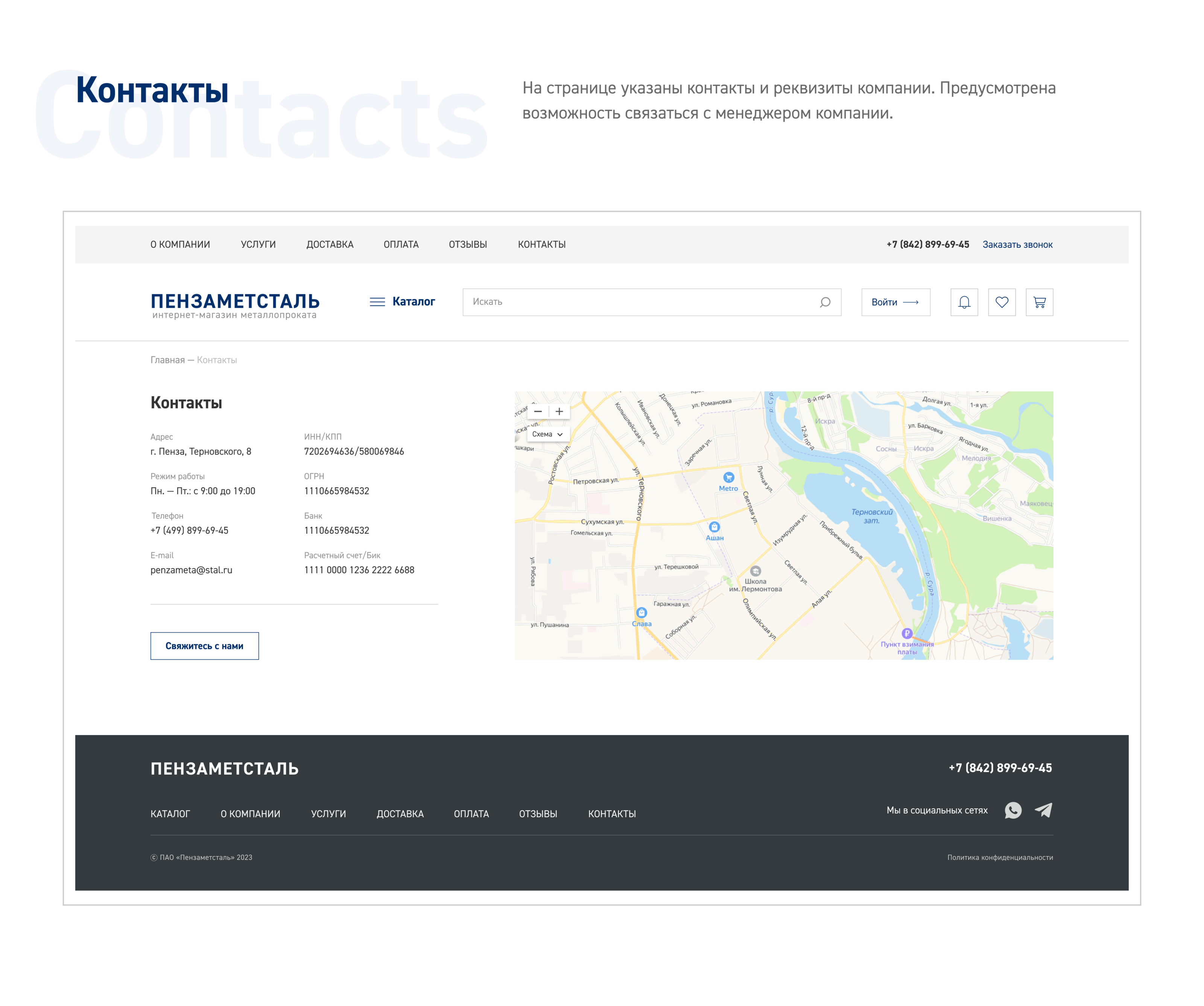1204x1006 pixels.
Task: Click the Metro marker on map
Action: point(729,477)
